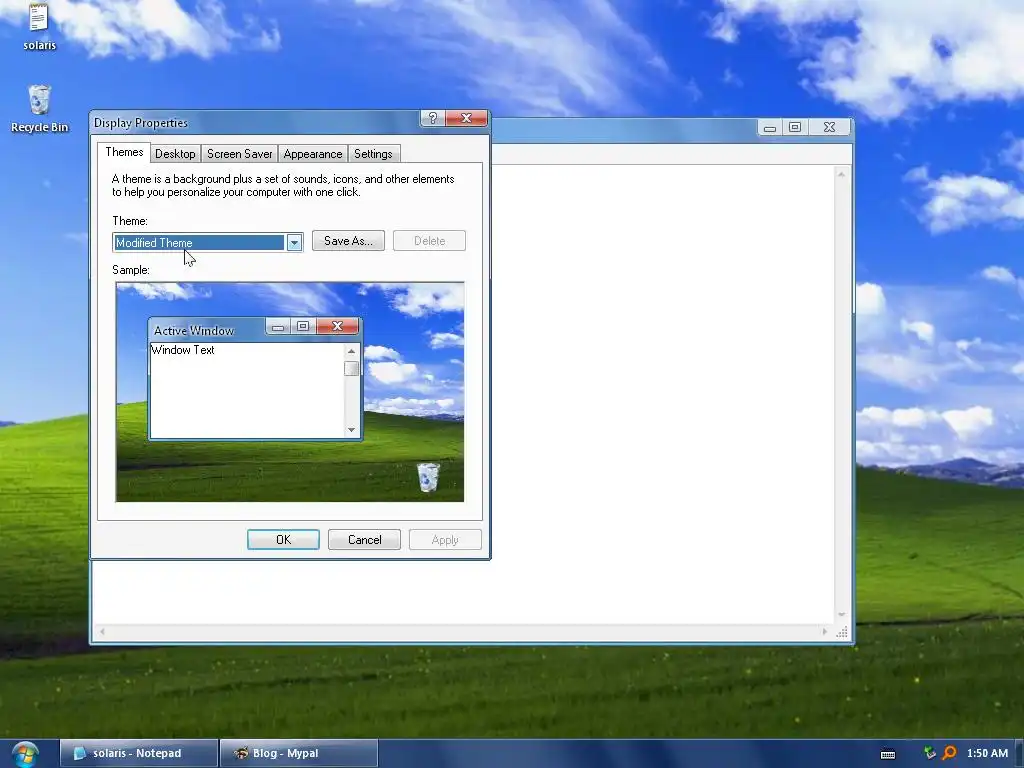Open the solaris file icon on desktop
The width and height of the screenshot is (1024, 768).
[x=39, y=26]
